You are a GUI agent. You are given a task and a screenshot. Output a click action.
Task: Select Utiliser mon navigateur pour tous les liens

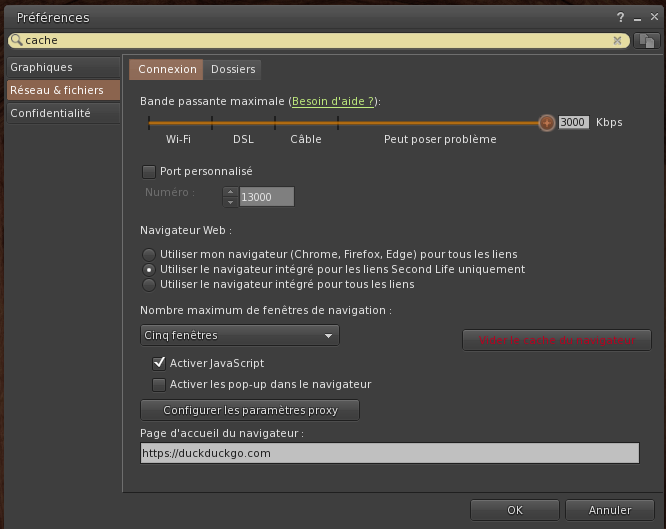[x=149, y=254]
